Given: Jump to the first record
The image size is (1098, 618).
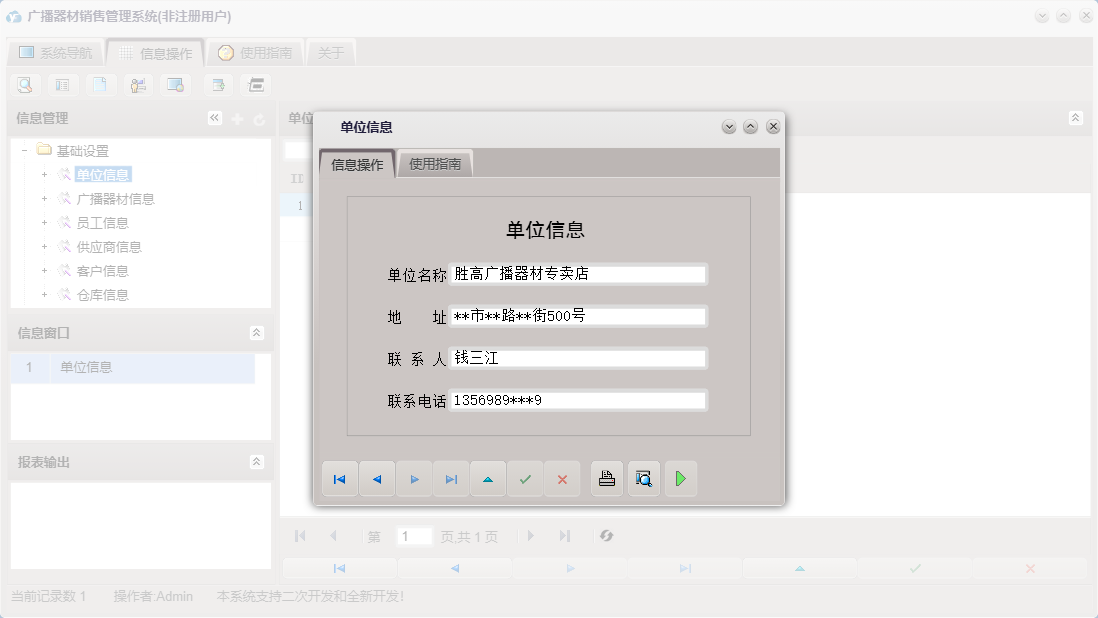Looking at the screenshot, I should pos(339,479).
